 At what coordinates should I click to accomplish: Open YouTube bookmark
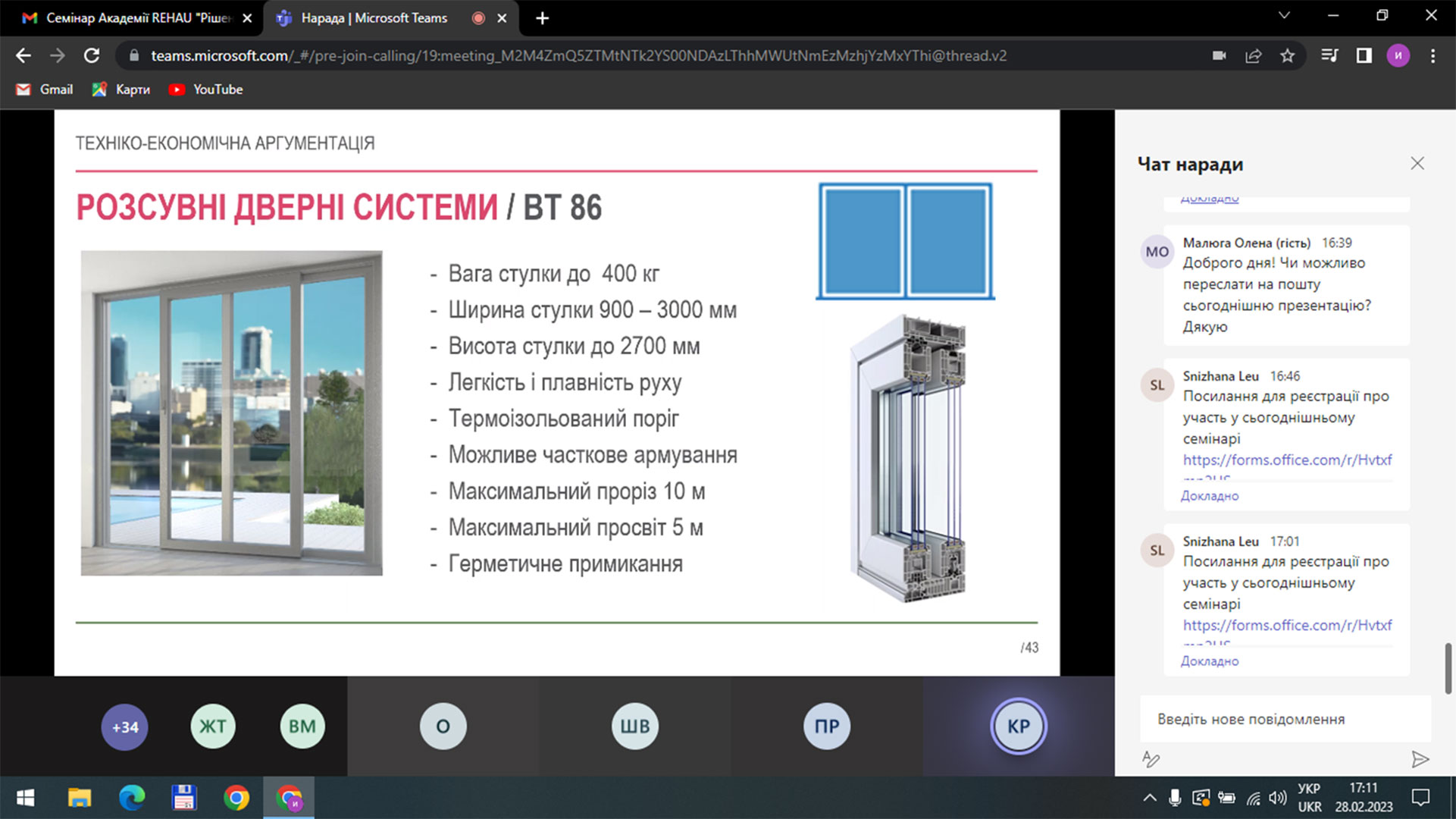[206, 89]
